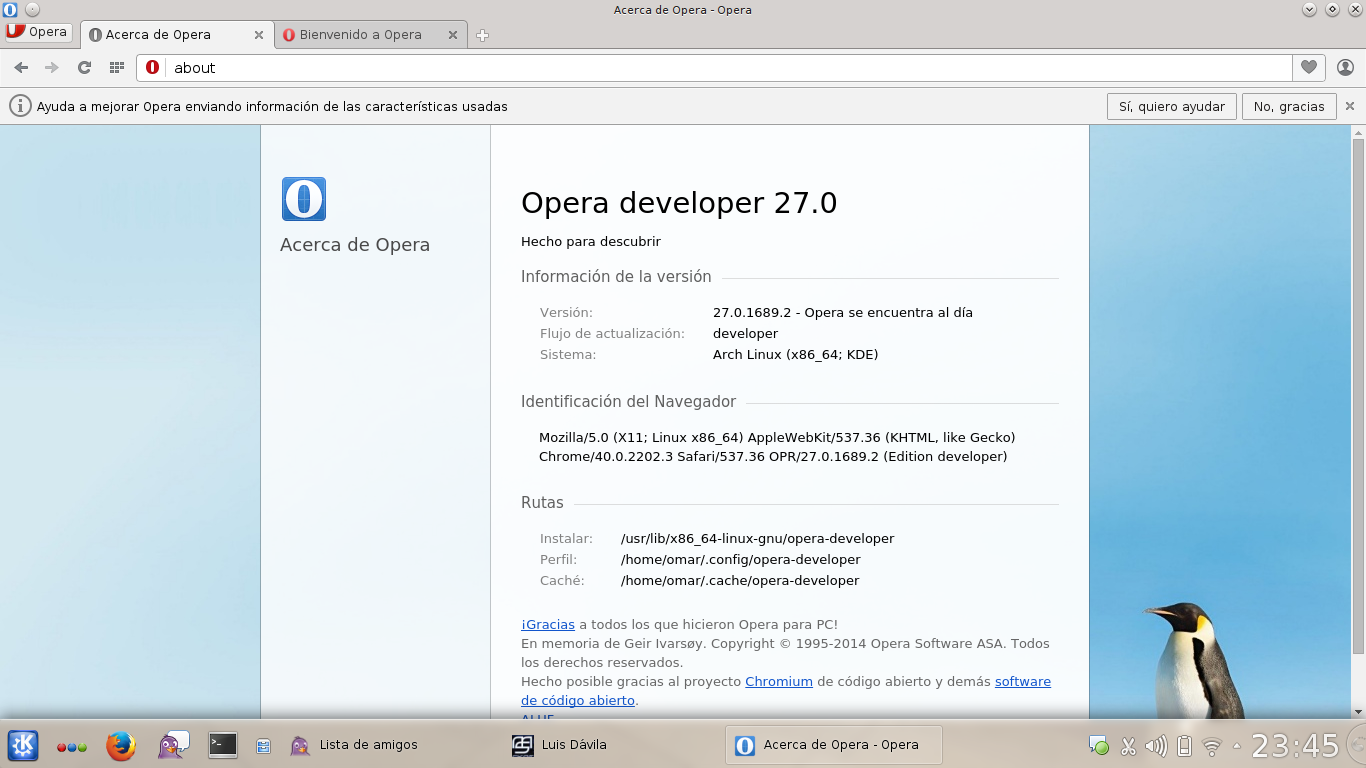Viewport: 1366px width, 768px height.
Task: Click the page vertical scrollbar
Action: 1358,397
